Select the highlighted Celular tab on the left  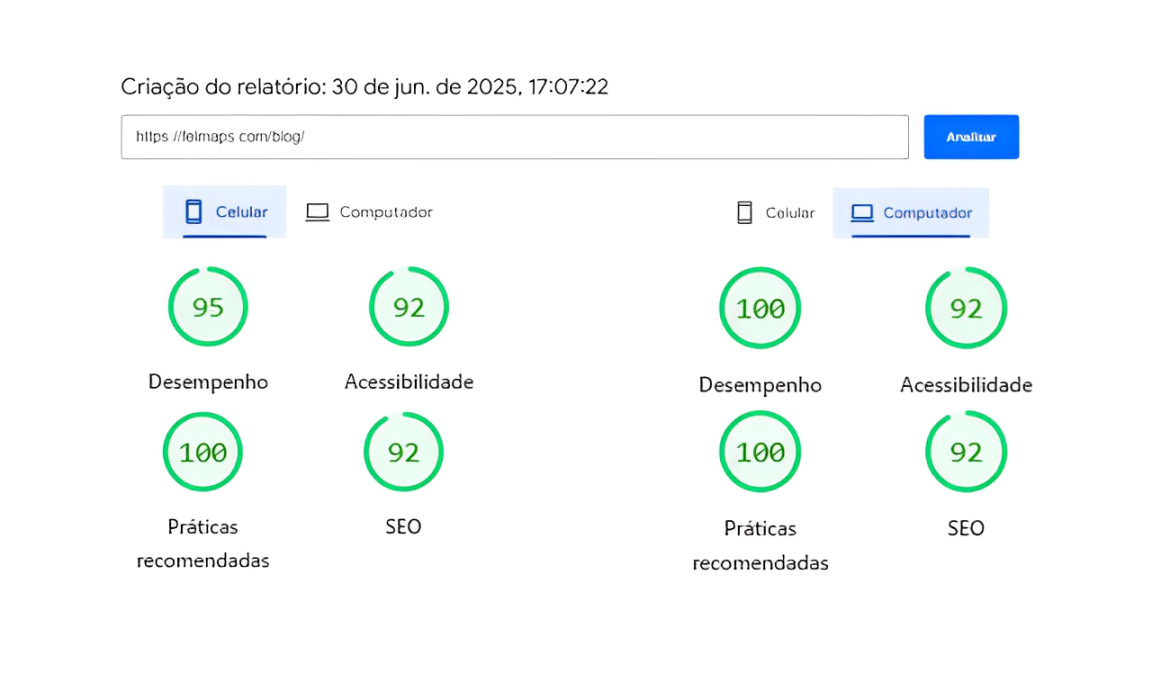(225, 212)
